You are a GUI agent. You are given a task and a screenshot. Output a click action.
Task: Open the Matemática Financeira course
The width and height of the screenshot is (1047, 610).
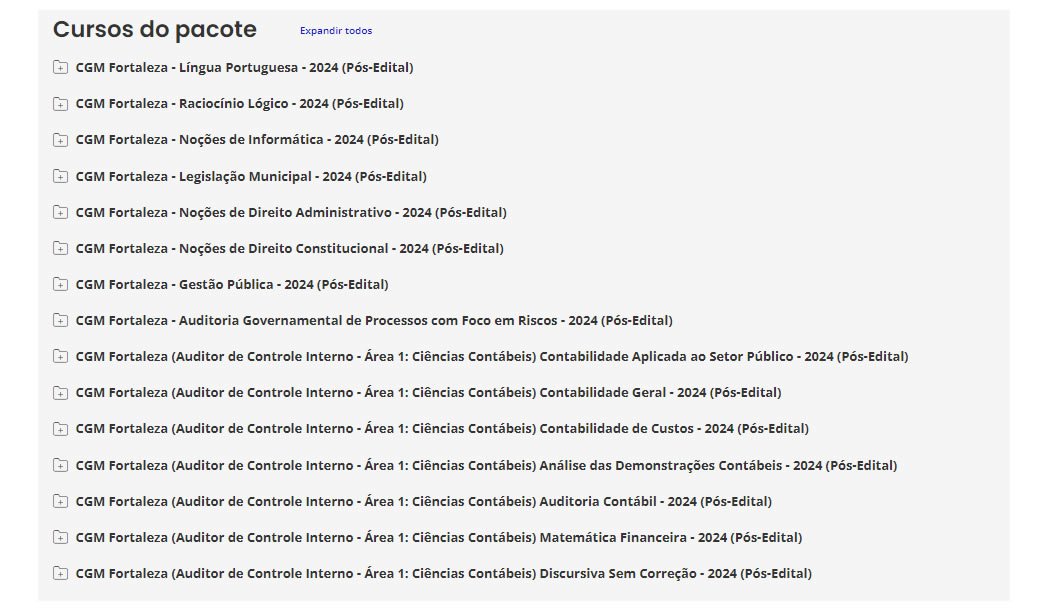[438, 537]
